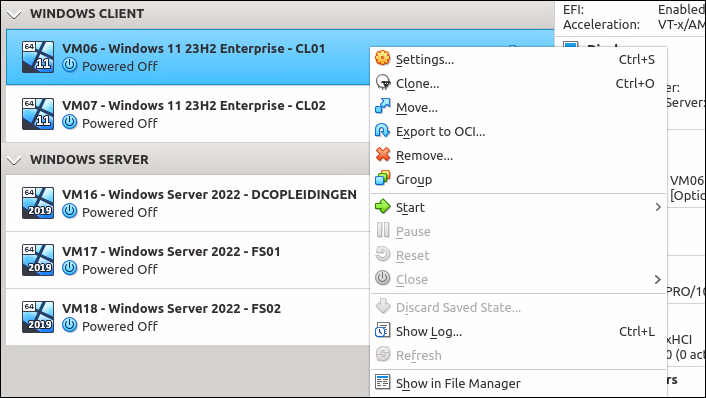Expand the Close submenu arrow
Image resolution: width=706 pixels, height=398 pixels.
coord(658,279)
